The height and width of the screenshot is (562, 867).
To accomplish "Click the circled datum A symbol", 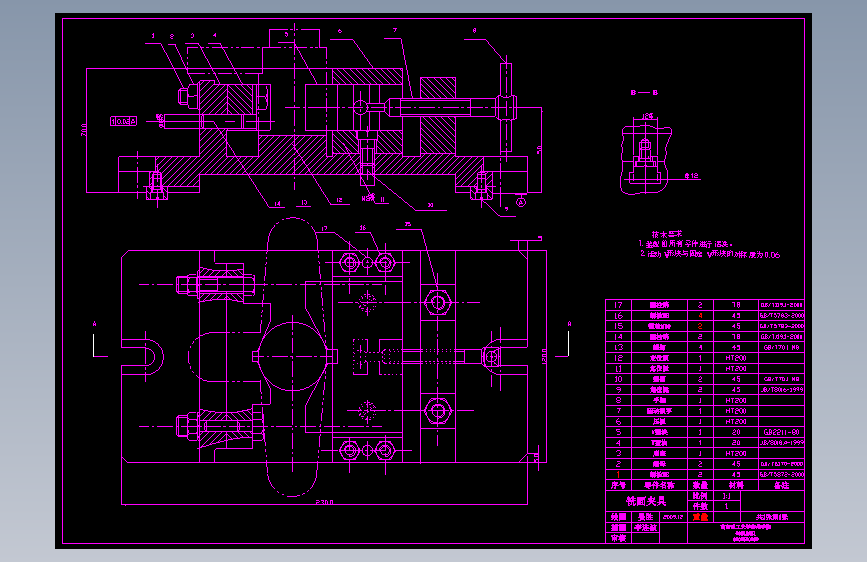I will [x=521, y=202].
